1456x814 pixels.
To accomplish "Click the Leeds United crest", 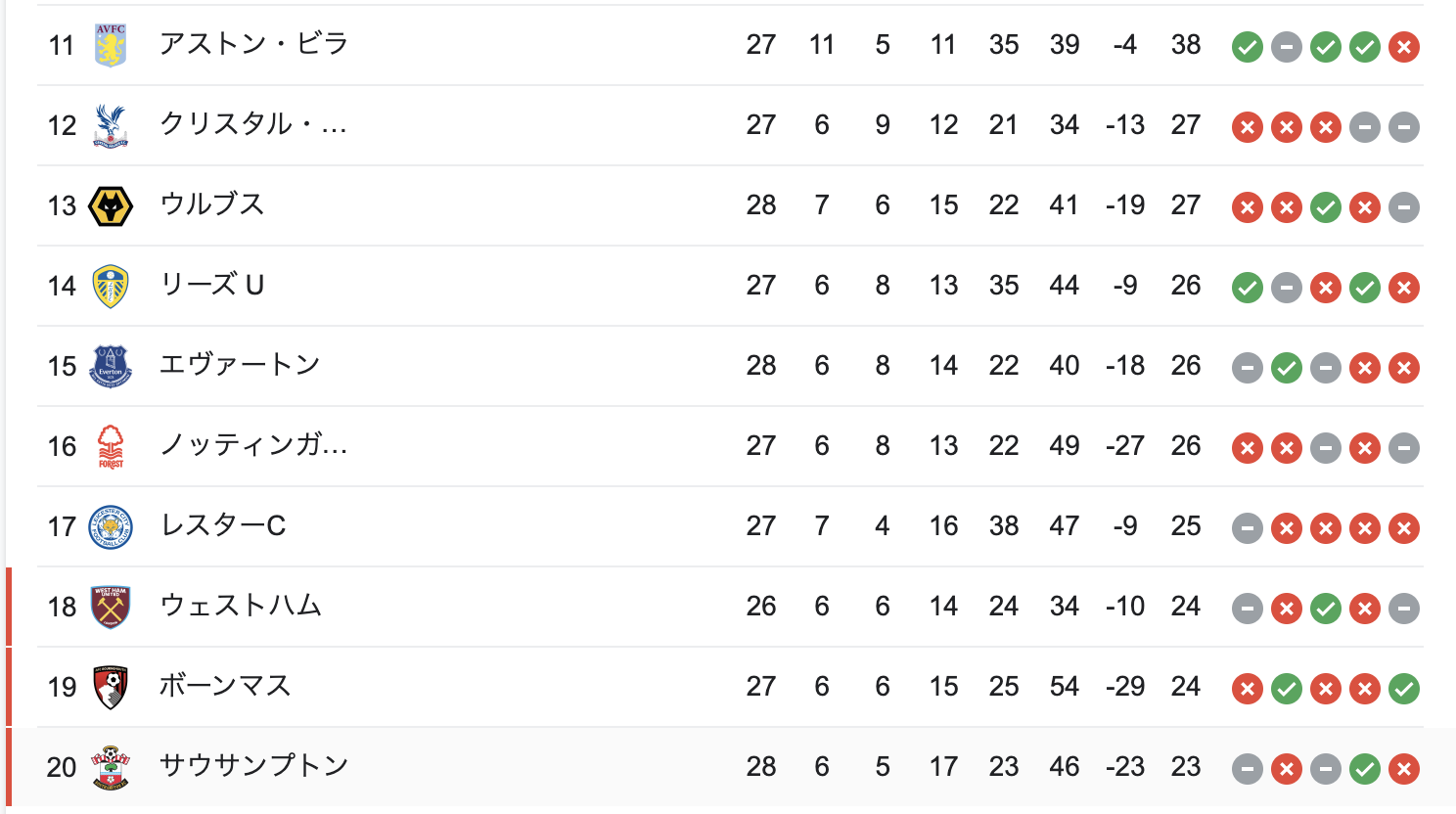I will click(x=111, y=286).
